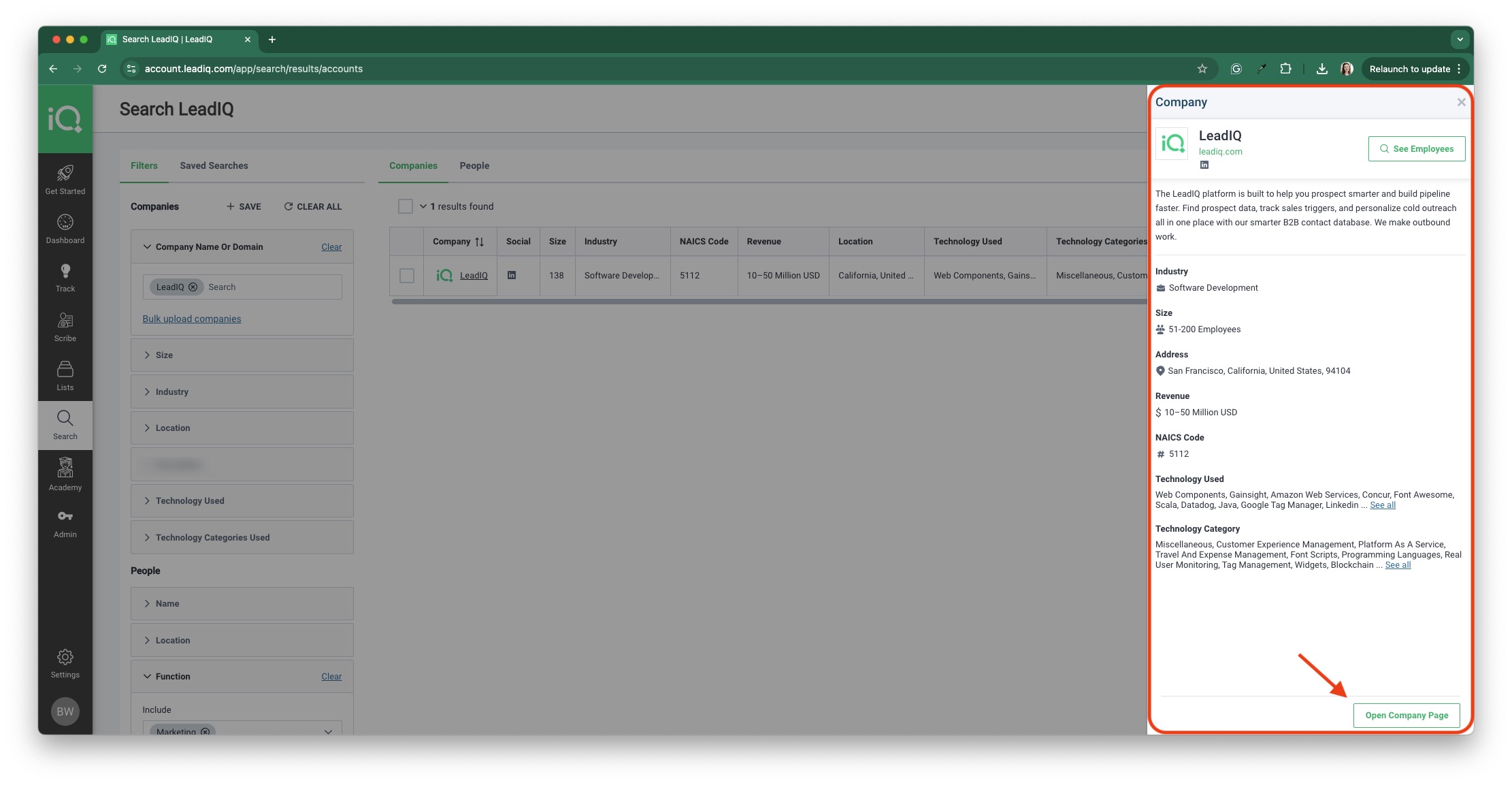Viewport: 1512px width, 785px height.
Task: Open Academy in the sidebar
Action: tap(65, 474)
